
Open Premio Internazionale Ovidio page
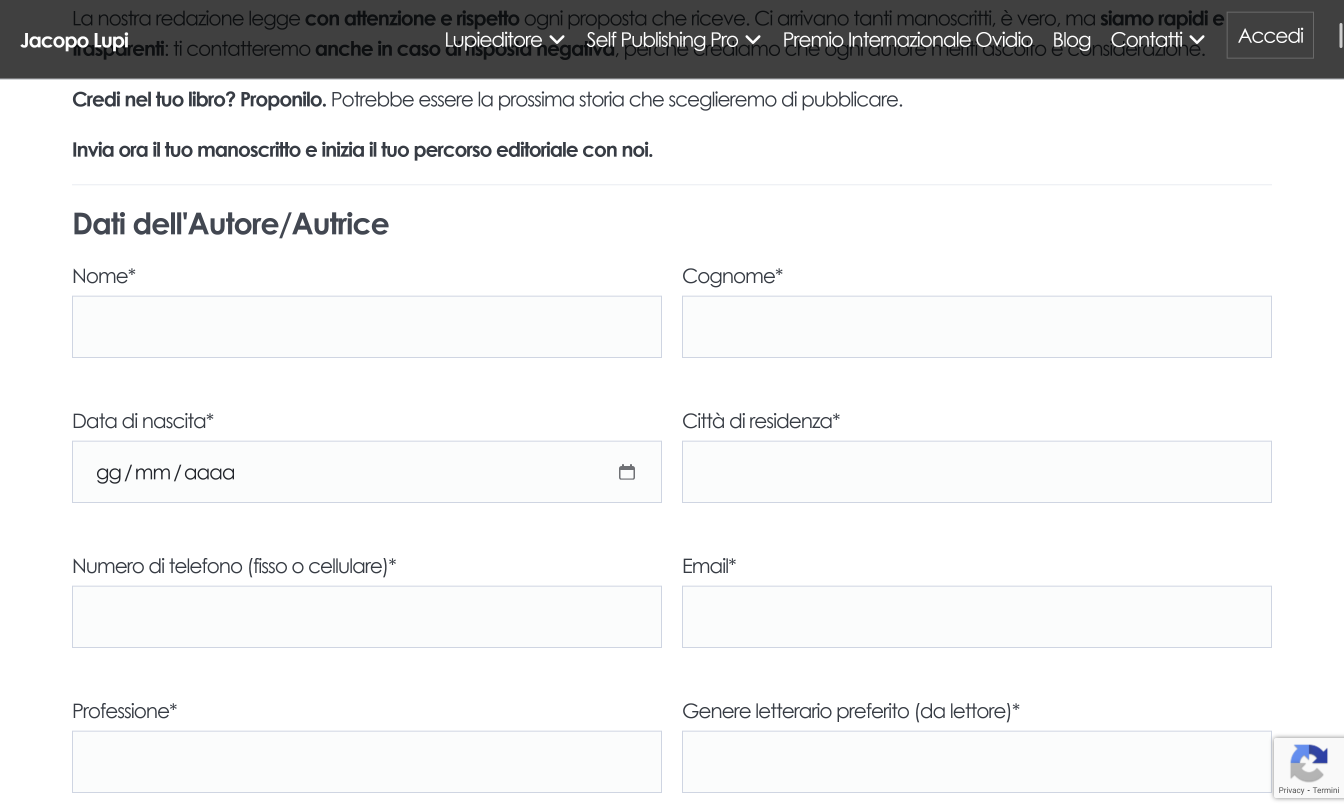click(907, 40)
